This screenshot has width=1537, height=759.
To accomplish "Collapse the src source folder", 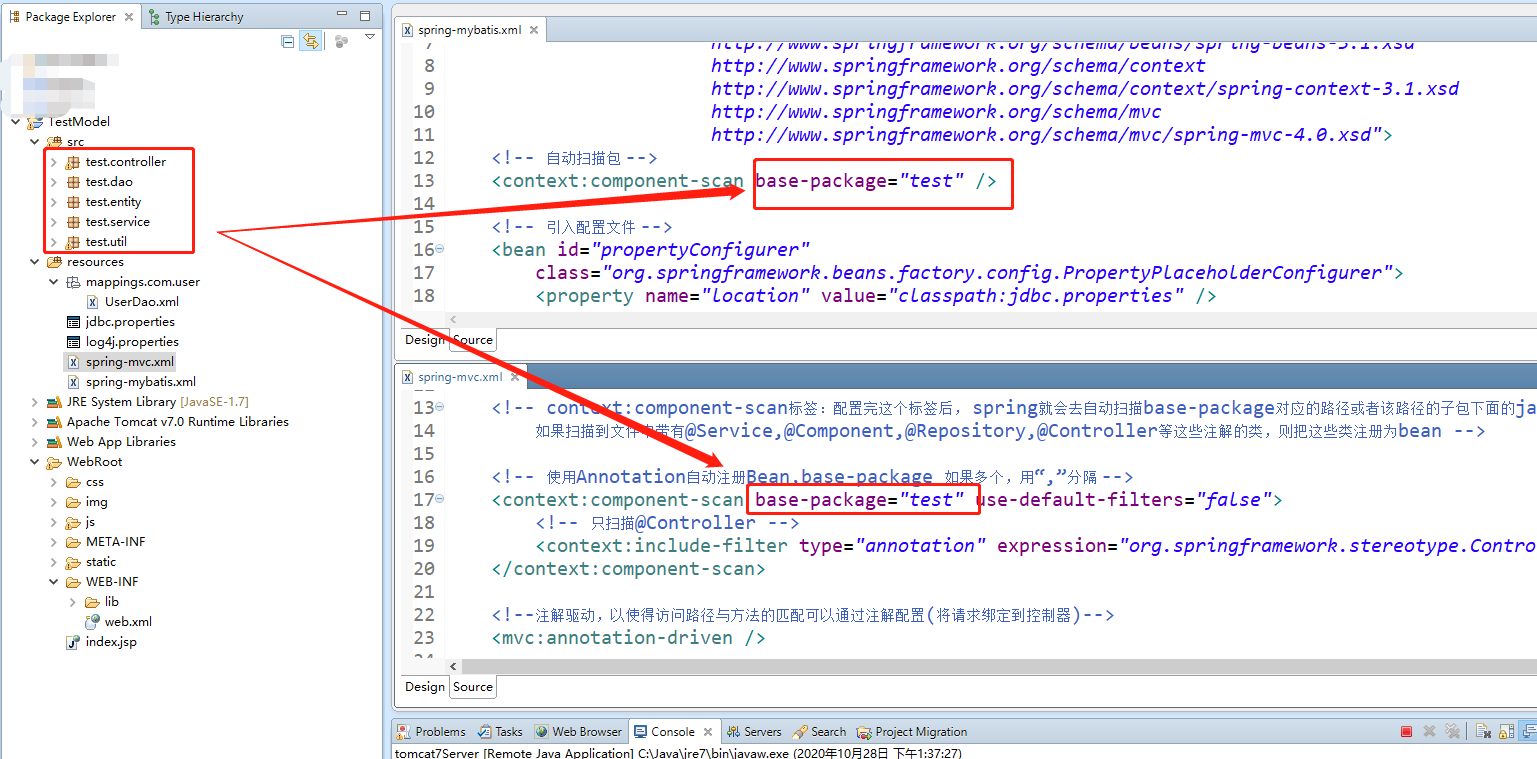I will [x=35, y=141].
